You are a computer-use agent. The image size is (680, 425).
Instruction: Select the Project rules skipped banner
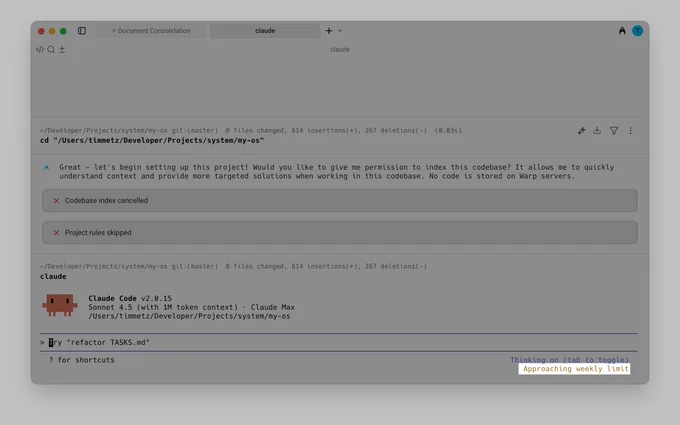coord(340,233)
